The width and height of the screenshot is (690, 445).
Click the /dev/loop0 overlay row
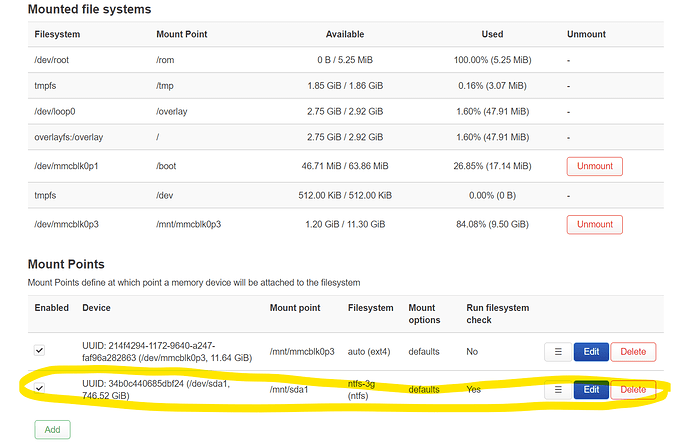[x=345, y=111]
